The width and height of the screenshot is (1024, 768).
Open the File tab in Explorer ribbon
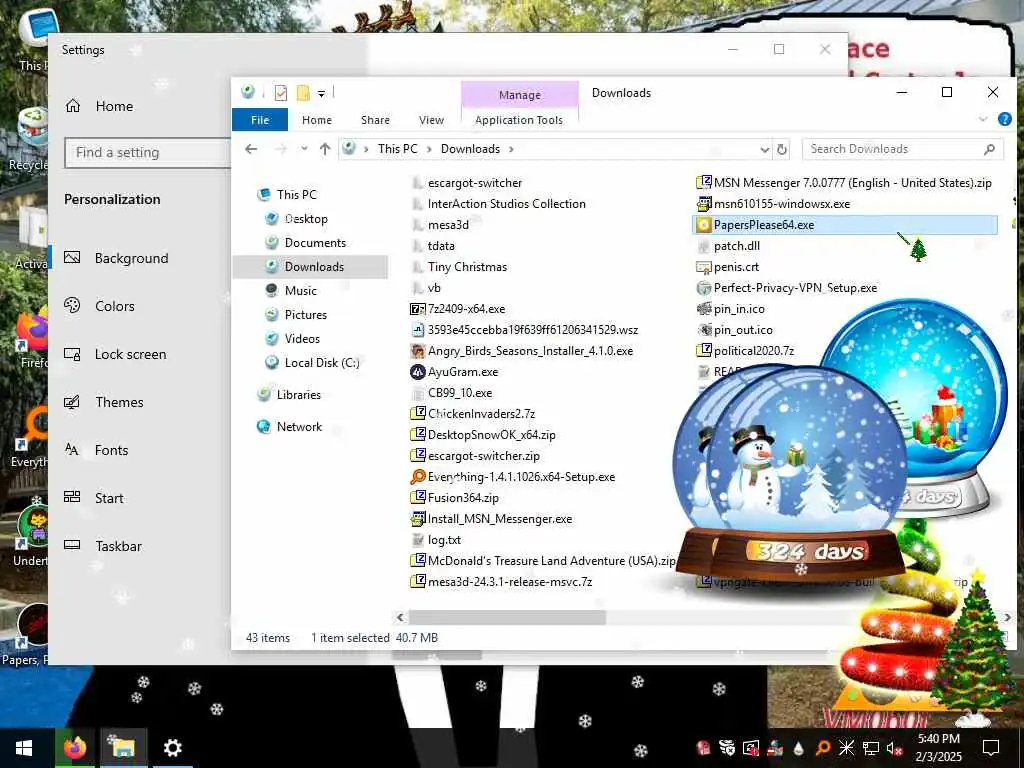[259, 120]
